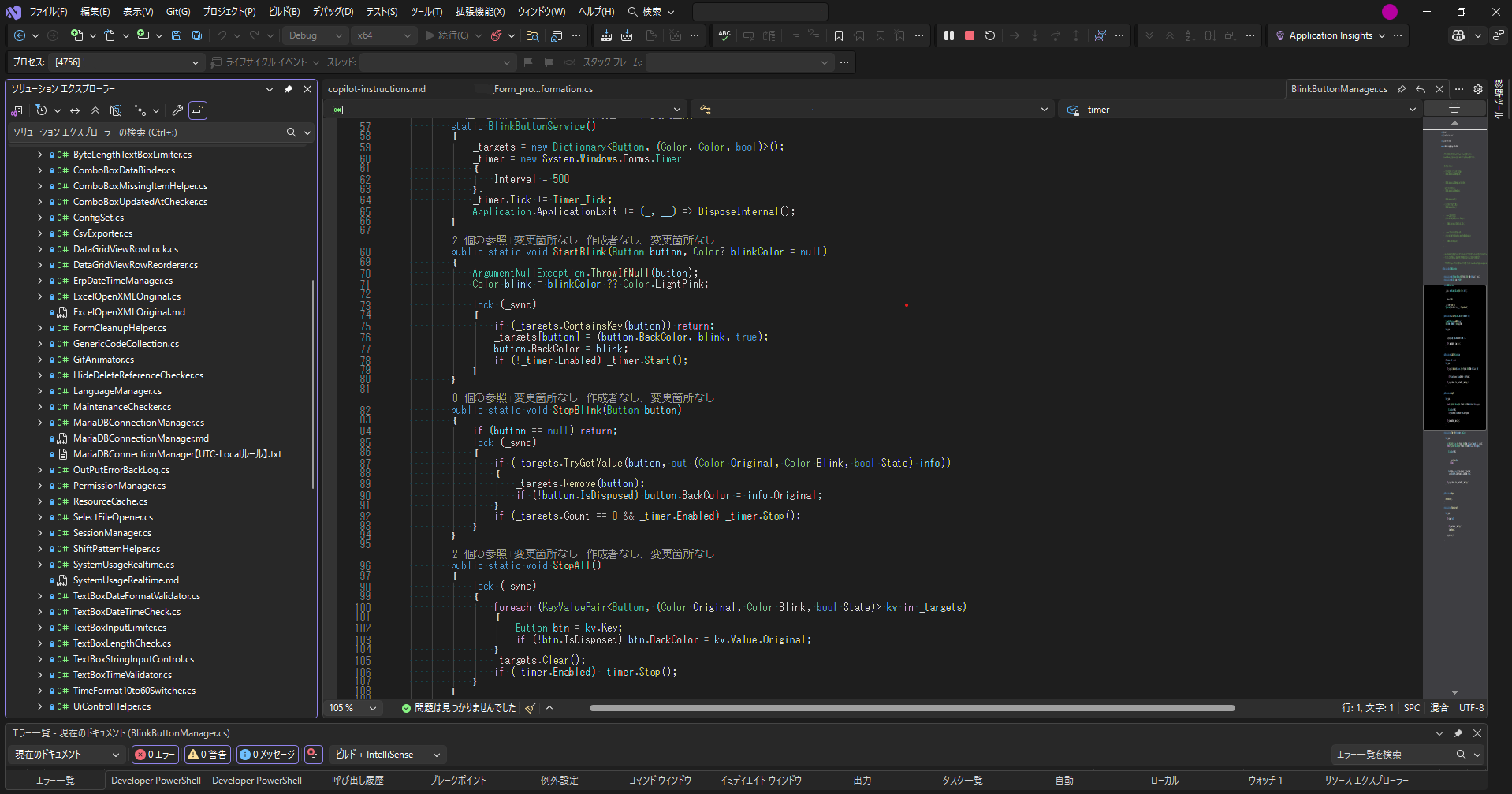Stop debugging with the red square
The height and width of the screenshot is (794, 1512).
pos(970,35)
